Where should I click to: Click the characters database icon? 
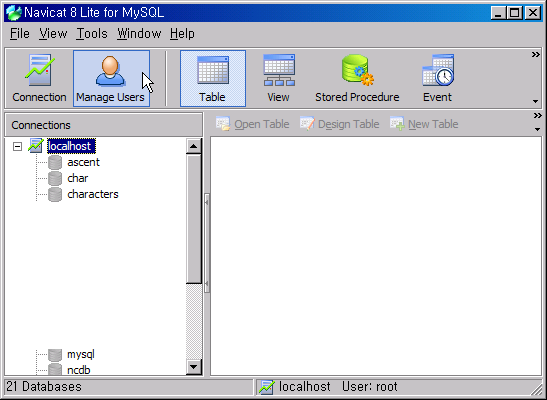(x=55, y=194)
